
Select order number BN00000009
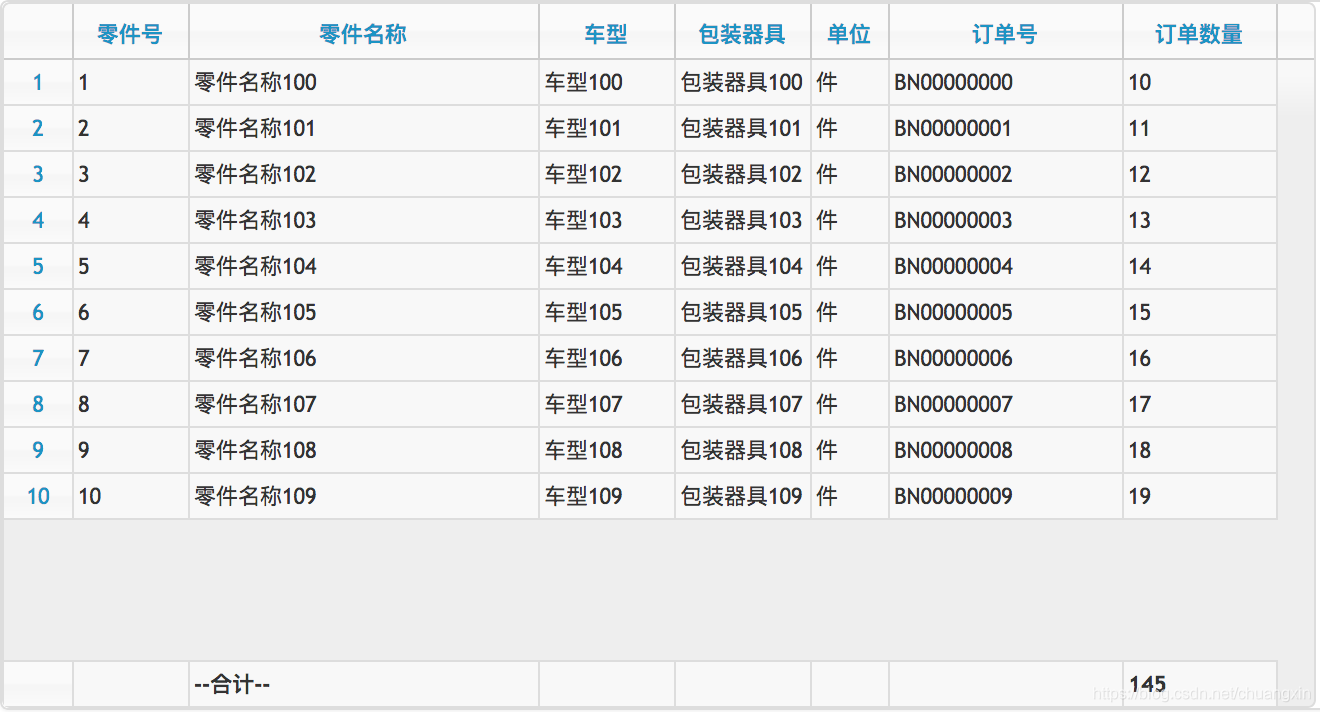(x=1006, y=496)
